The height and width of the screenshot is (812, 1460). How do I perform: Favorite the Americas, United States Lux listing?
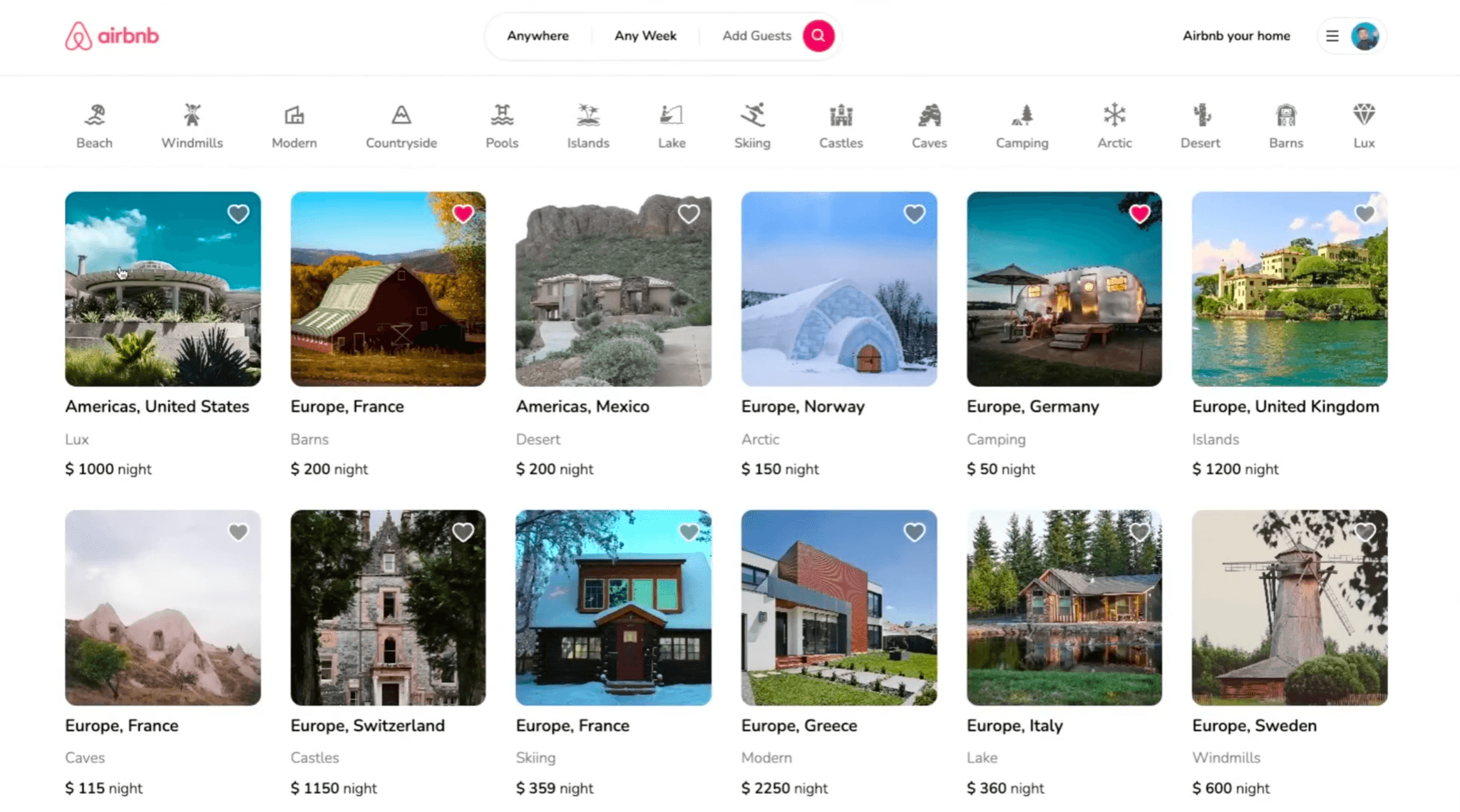[x=238, y=214]
